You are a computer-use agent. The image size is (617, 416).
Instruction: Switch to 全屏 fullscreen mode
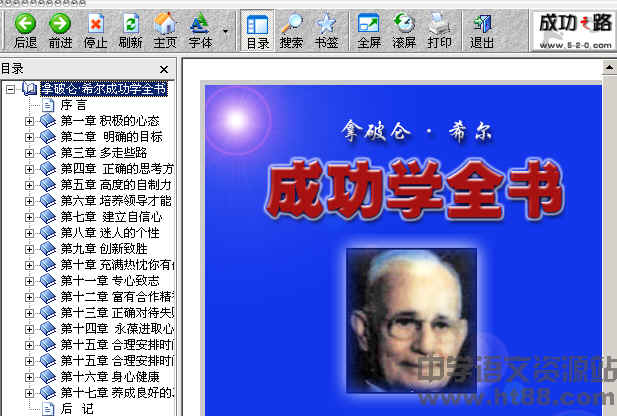pyautogui.click(x=369, y=31)
